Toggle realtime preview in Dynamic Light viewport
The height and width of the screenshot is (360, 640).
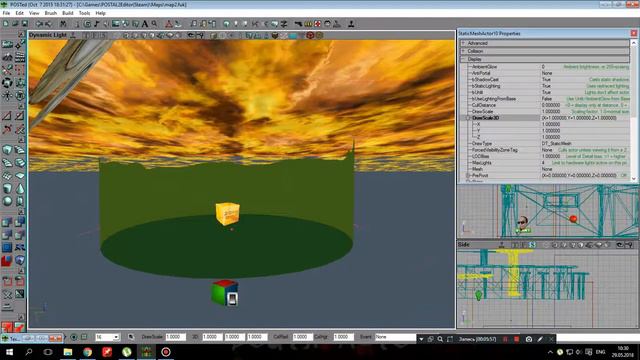[73, 36]
